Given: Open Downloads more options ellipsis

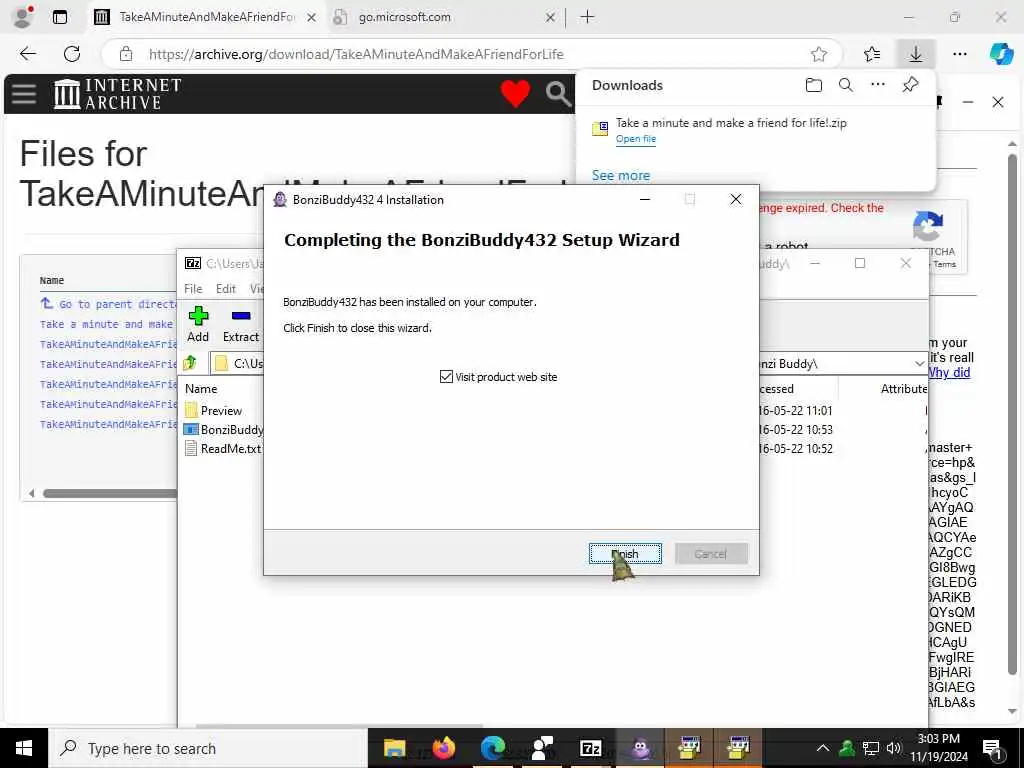Looking at the screenshot, I should (x=878, y=84).
